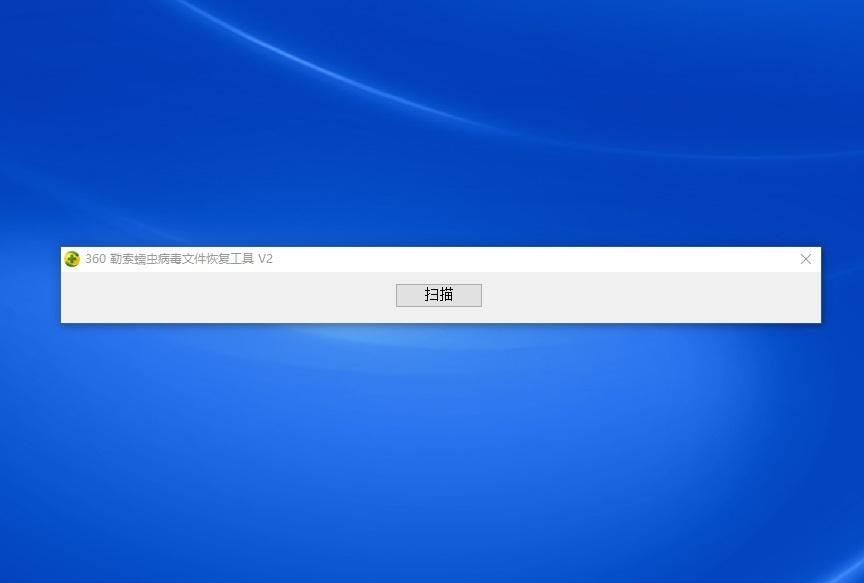Click empty title bar area before close button
Image resolution: width=864 pixels, height=583 pixels.
point(600,259)
